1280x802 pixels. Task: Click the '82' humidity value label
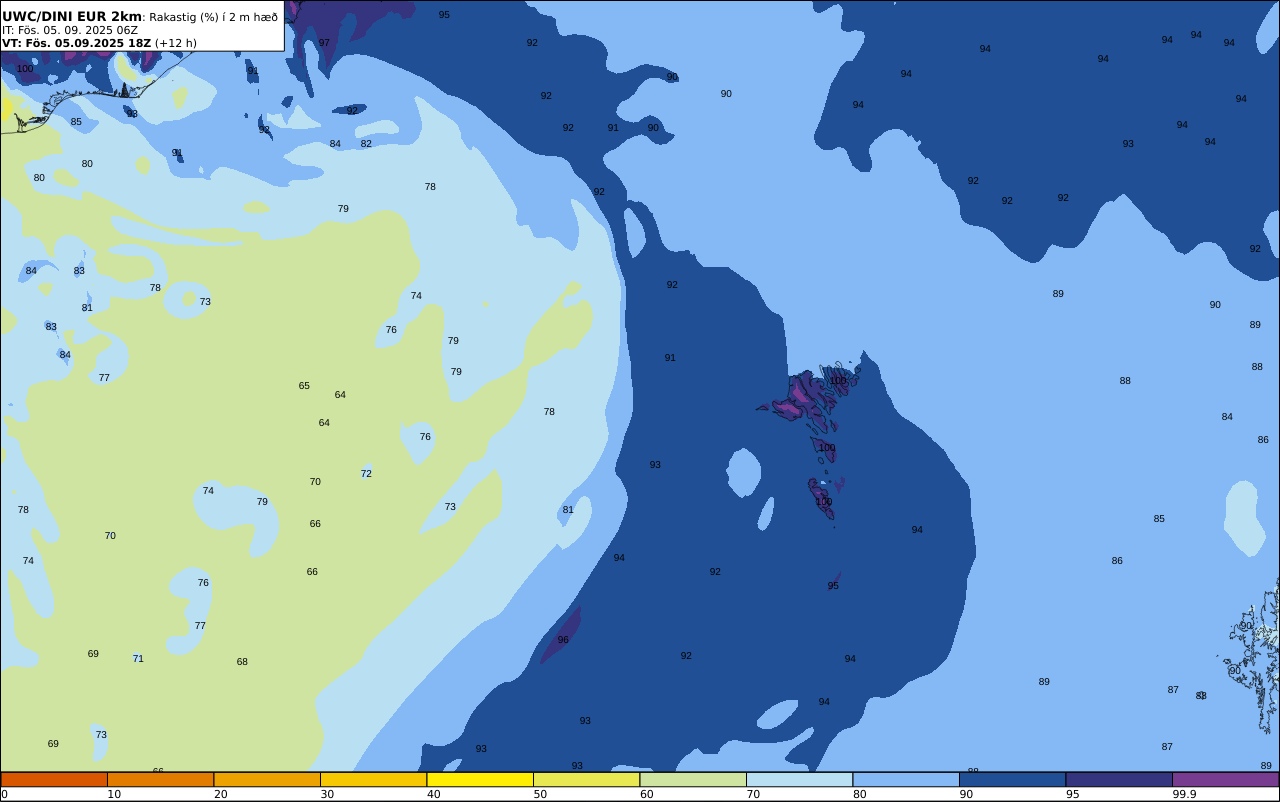[366, 144]
